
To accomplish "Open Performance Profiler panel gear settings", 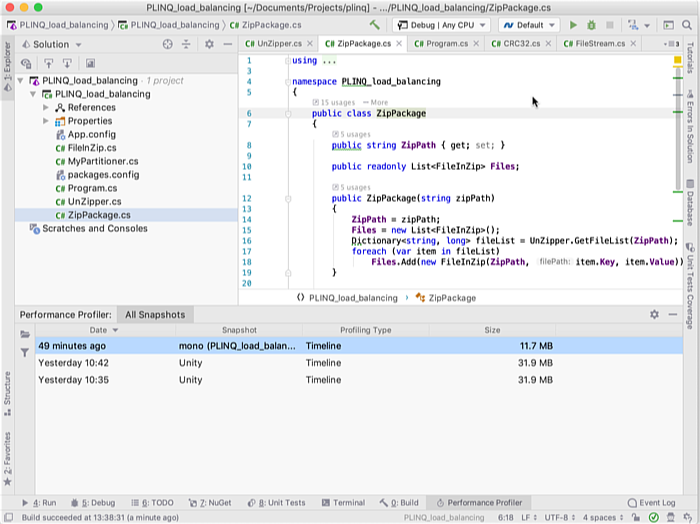I will pos(654,314).
